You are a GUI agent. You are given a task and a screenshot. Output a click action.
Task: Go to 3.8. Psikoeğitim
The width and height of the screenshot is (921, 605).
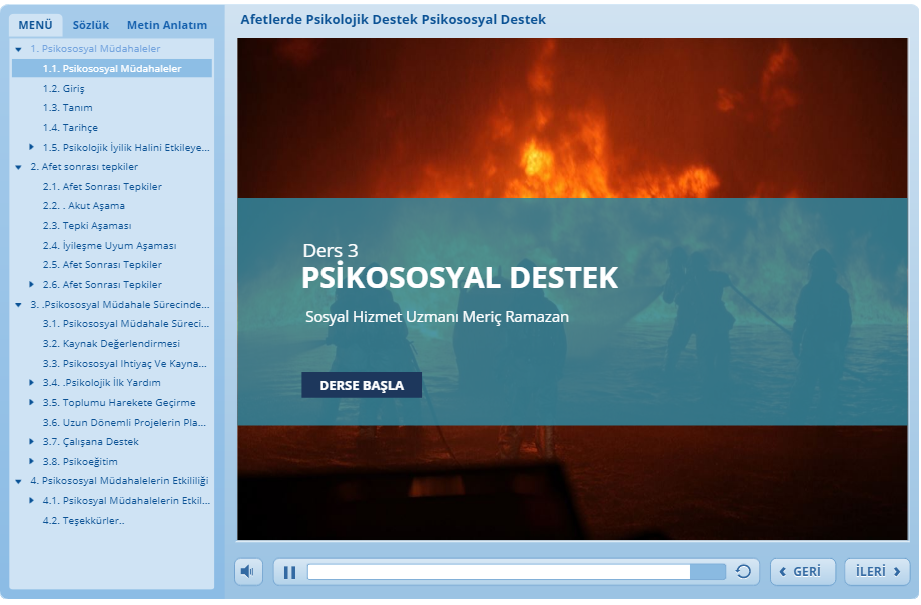tap(80, 461)
